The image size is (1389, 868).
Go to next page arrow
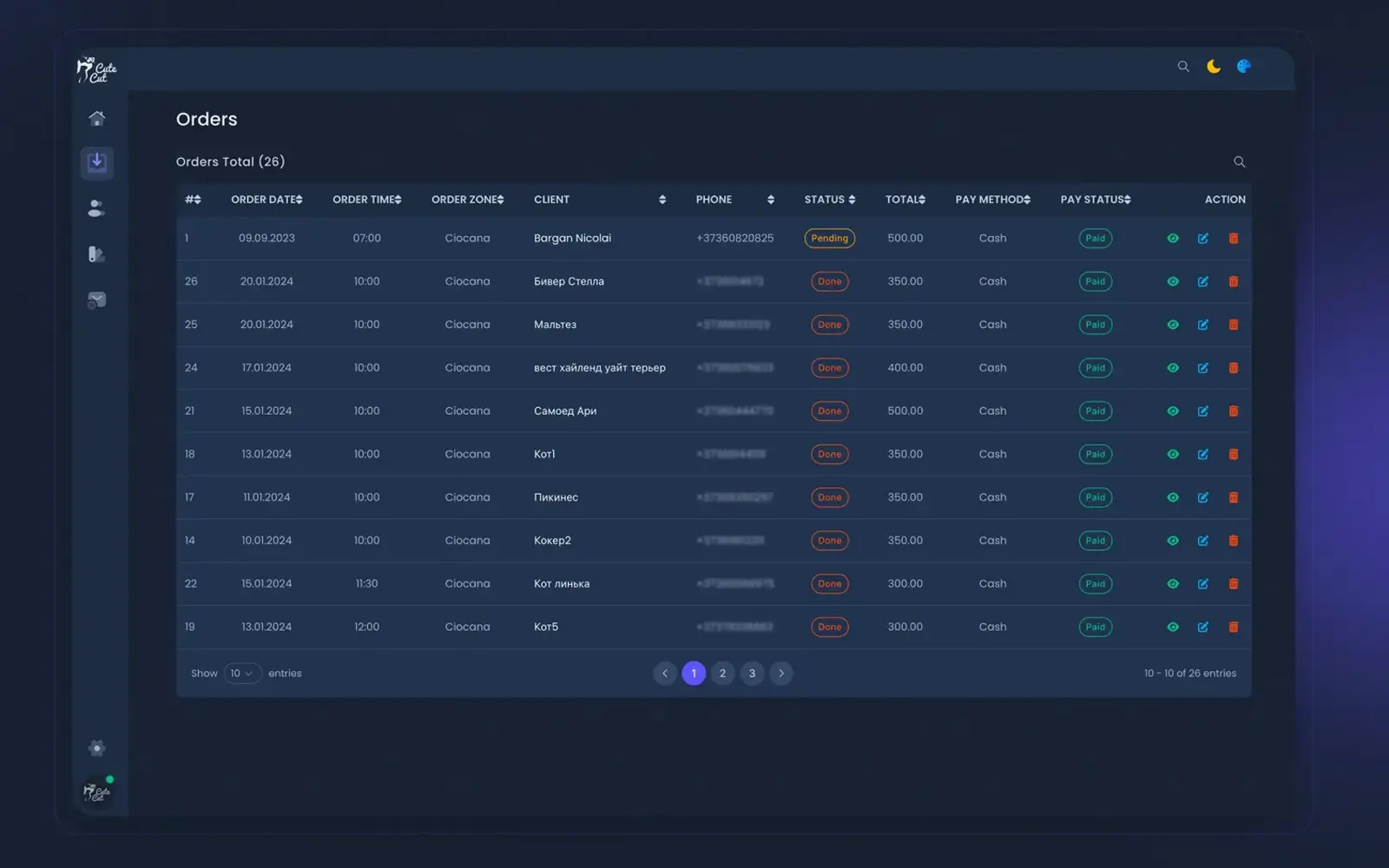pyautogui.click(x=781, y=674)
